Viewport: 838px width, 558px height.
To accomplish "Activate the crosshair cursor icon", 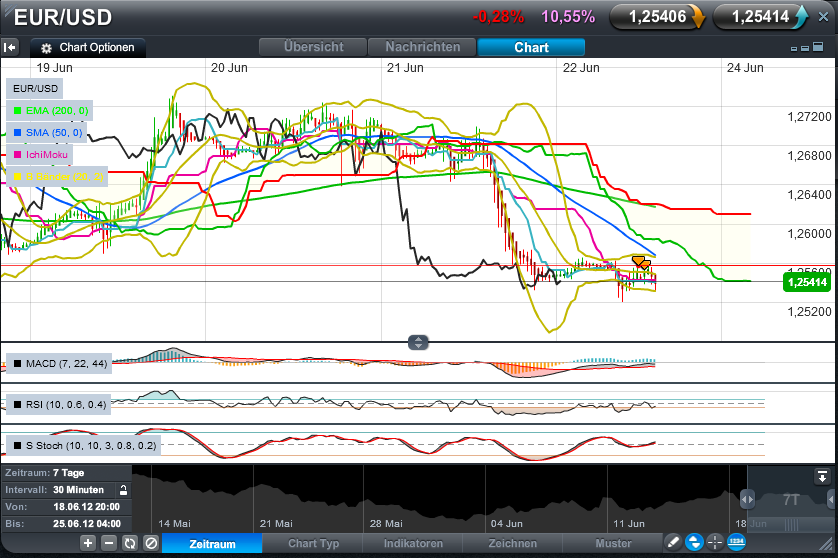I will pyautogui.click(x=715, y=542).
